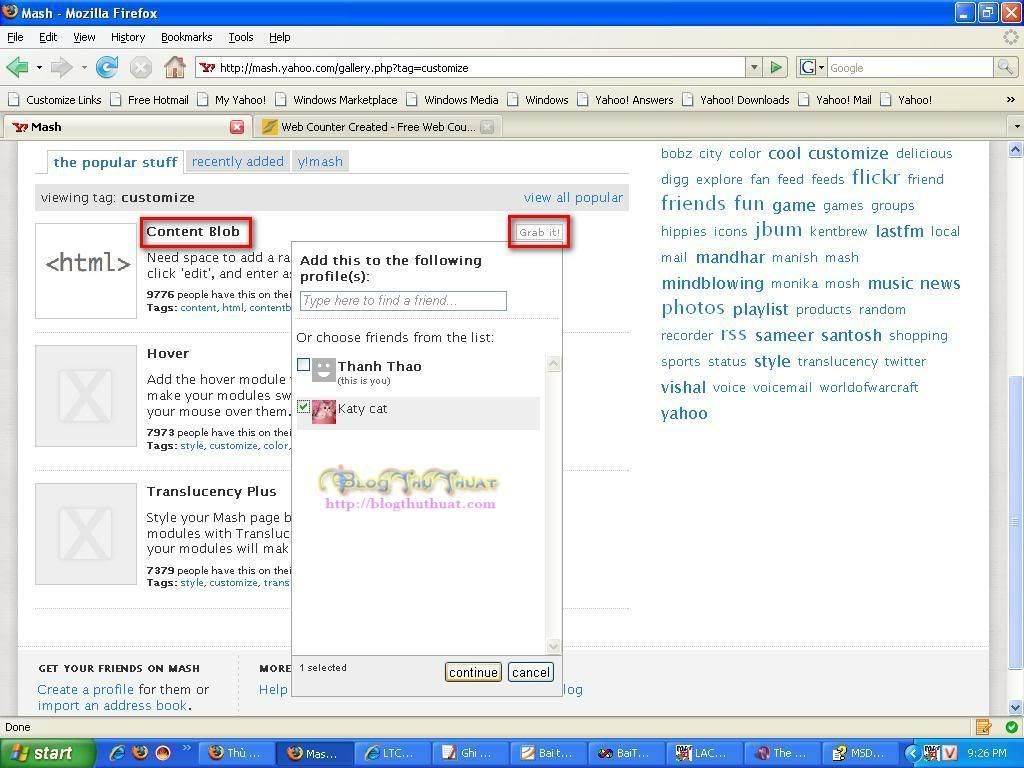Open the Bookmarks menu
The image size is (1024, 768).
(x=187, y=37)
